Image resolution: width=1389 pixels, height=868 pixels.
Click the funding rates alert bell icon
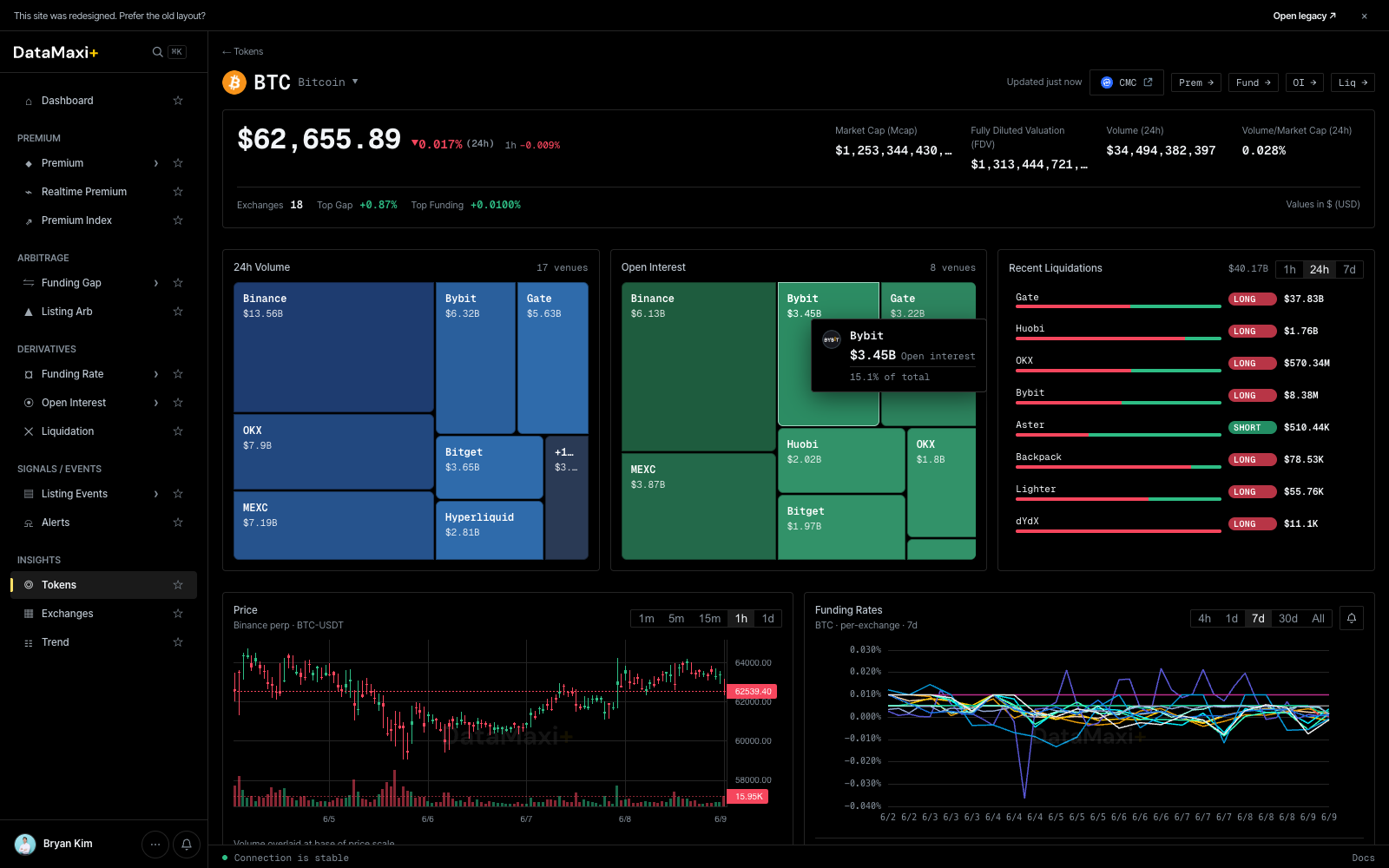(1352, 618)
